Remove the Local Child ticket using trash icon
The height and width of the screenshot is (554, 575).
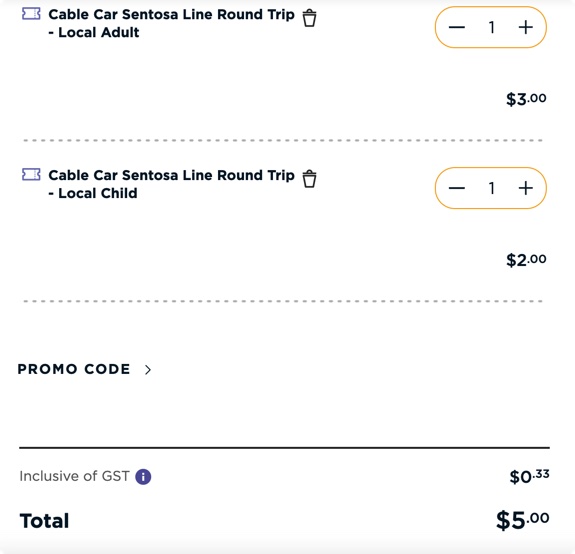coord(309,179)
